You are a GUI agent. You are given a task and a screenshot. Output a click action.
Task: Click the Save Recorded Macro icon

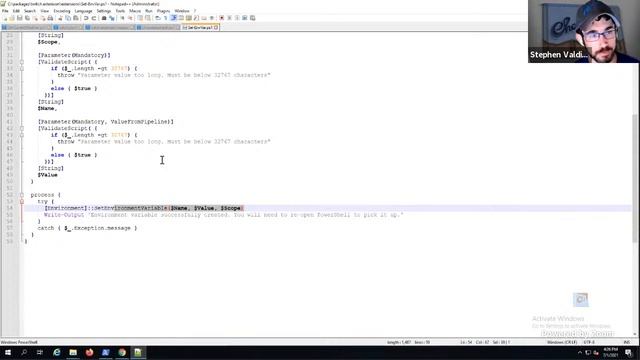point(253,18)
